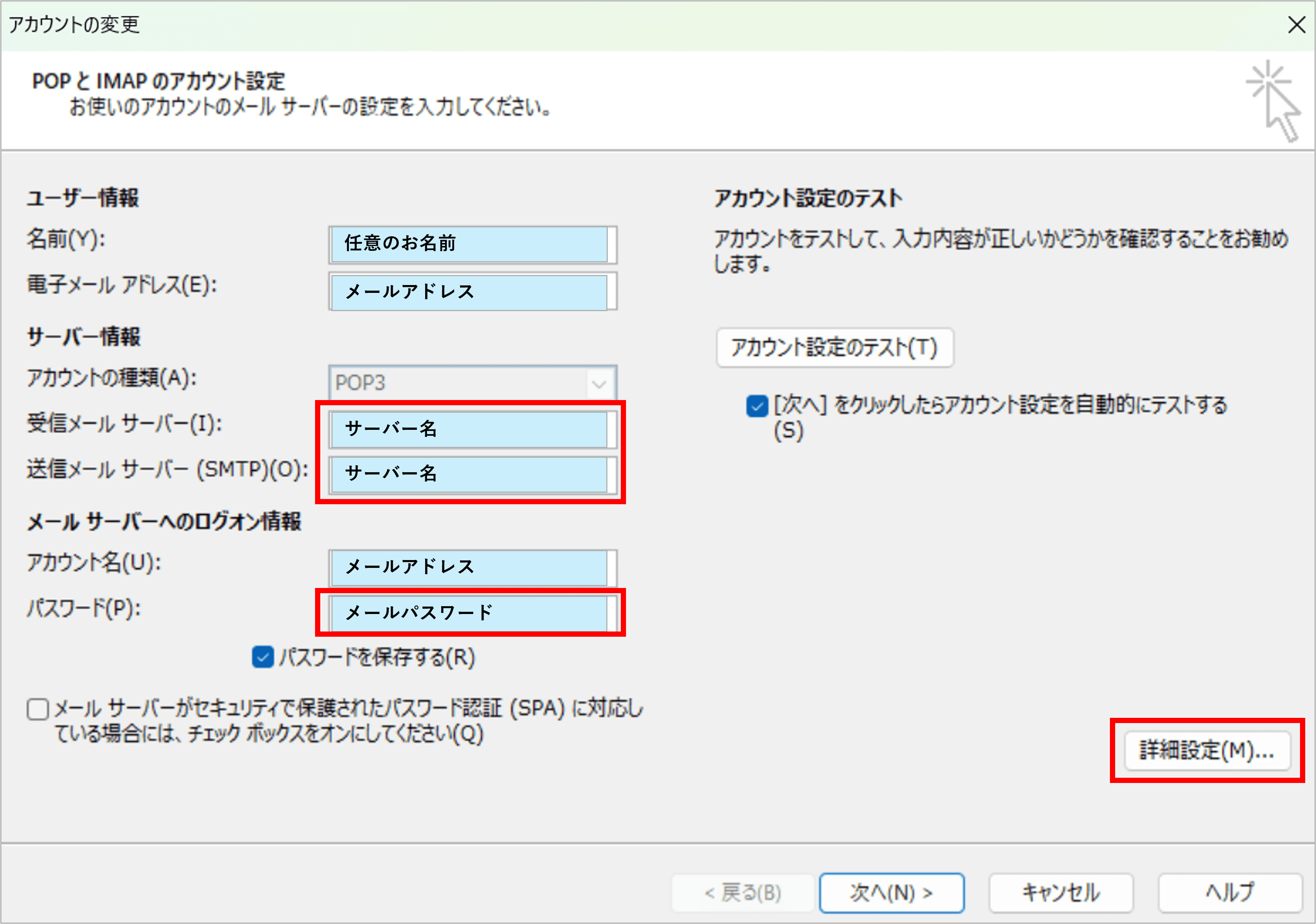Viewport: 1316px width, 924px height.
Task: Click the < 戻る(B) button
Action: pyautogui.click(x=743, y=892)
